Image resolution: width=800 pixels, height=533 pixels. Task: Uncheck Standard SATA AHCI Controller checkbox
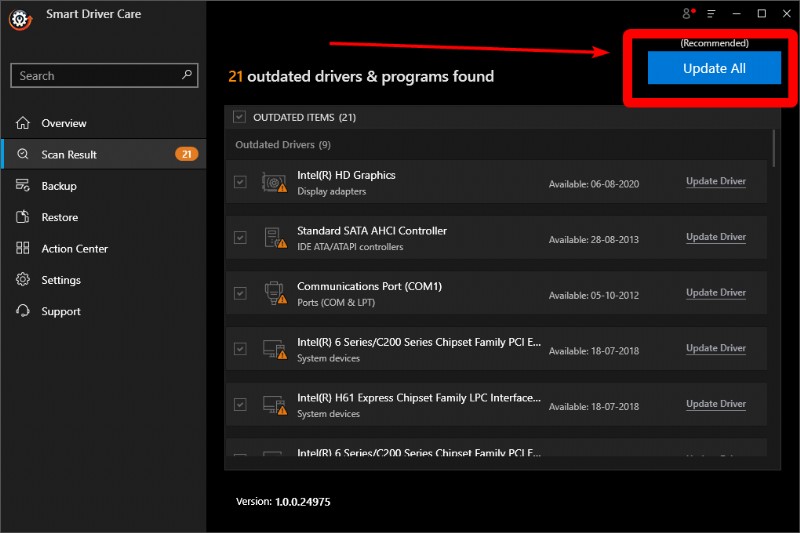coord(240,237)
